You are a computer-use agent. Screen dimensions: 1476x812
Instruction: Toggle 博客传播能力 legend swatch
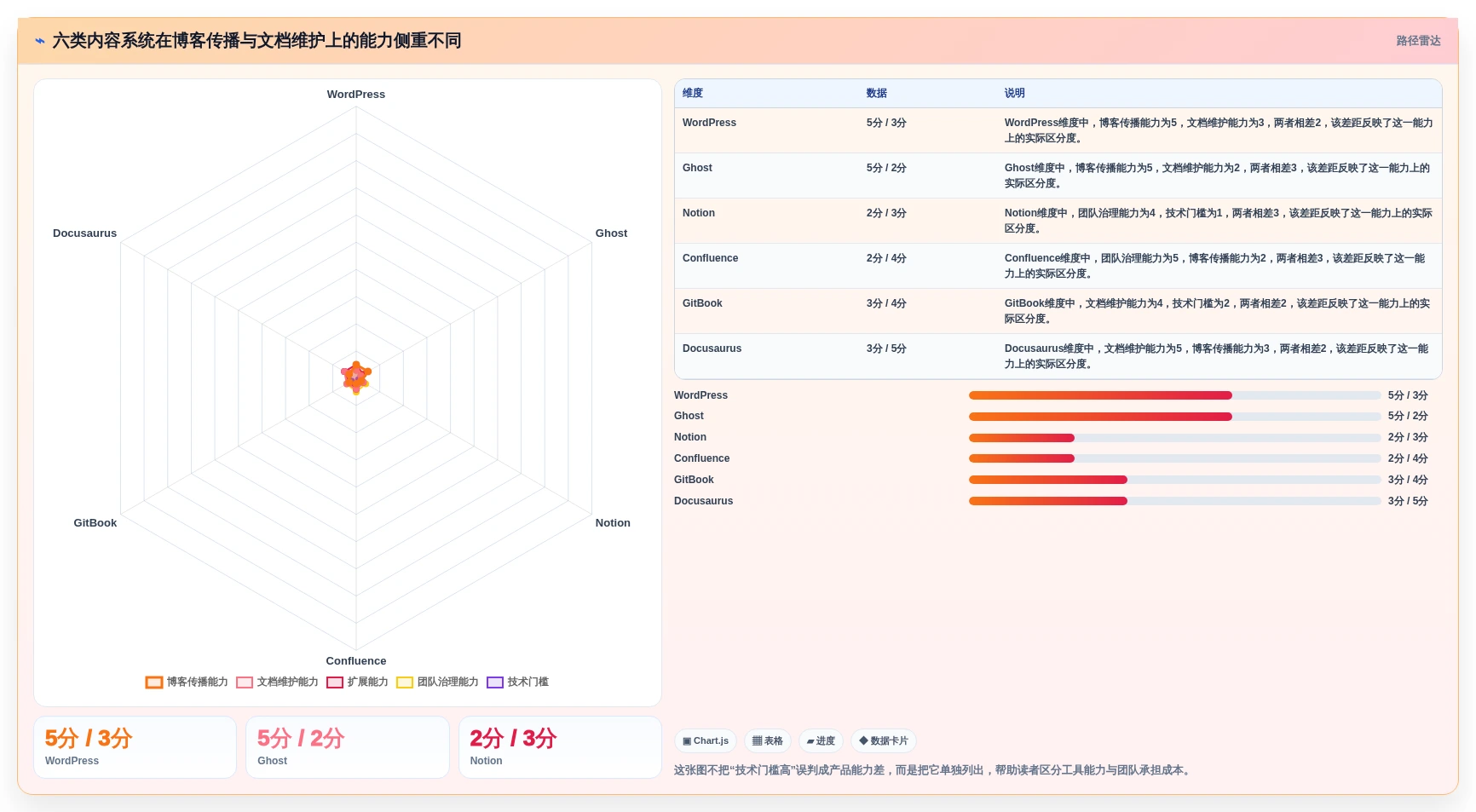[x=154, y=682]
